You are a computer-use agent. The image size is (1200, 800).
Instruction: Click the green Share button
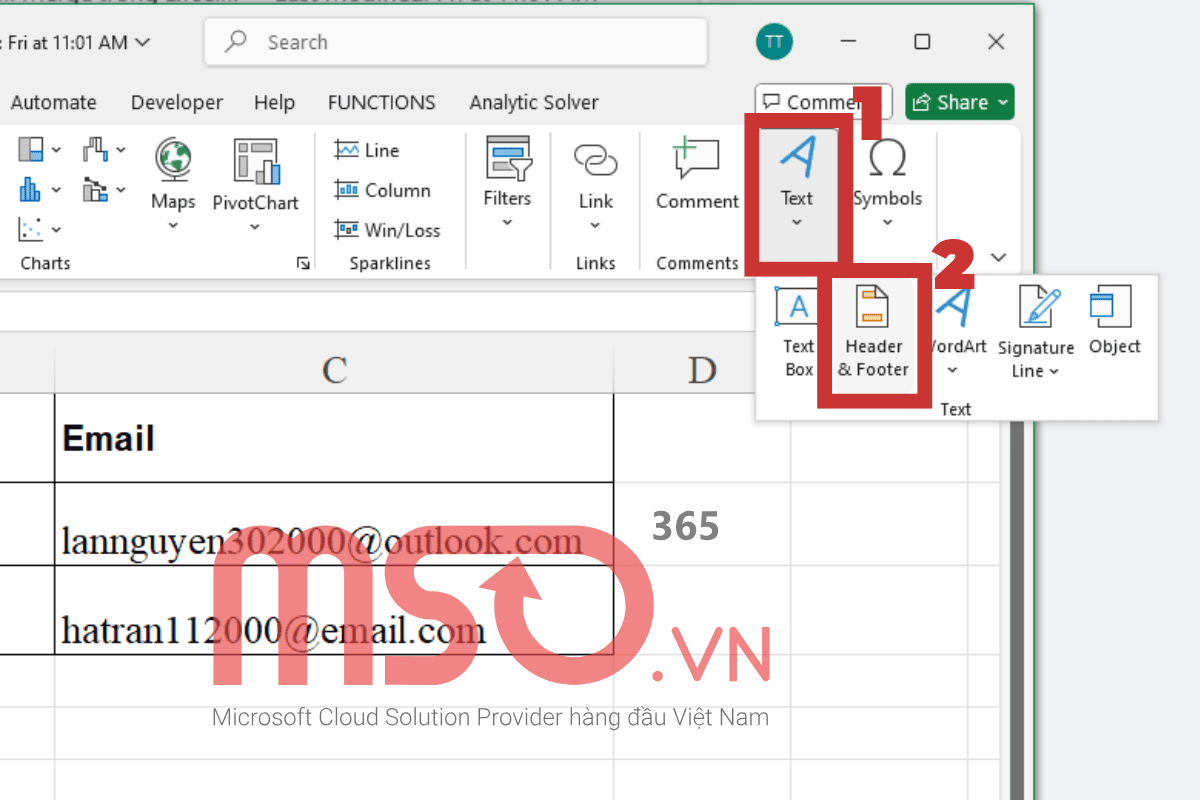tap(958, 101)
